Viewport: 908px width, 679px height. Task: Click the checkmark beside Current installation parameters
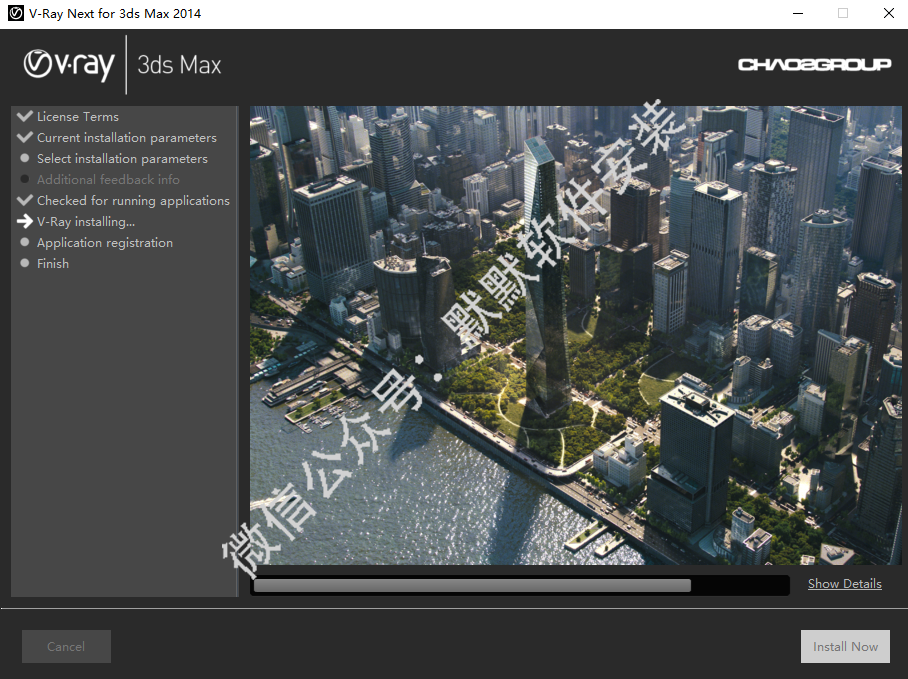click(x=25, y=137)
